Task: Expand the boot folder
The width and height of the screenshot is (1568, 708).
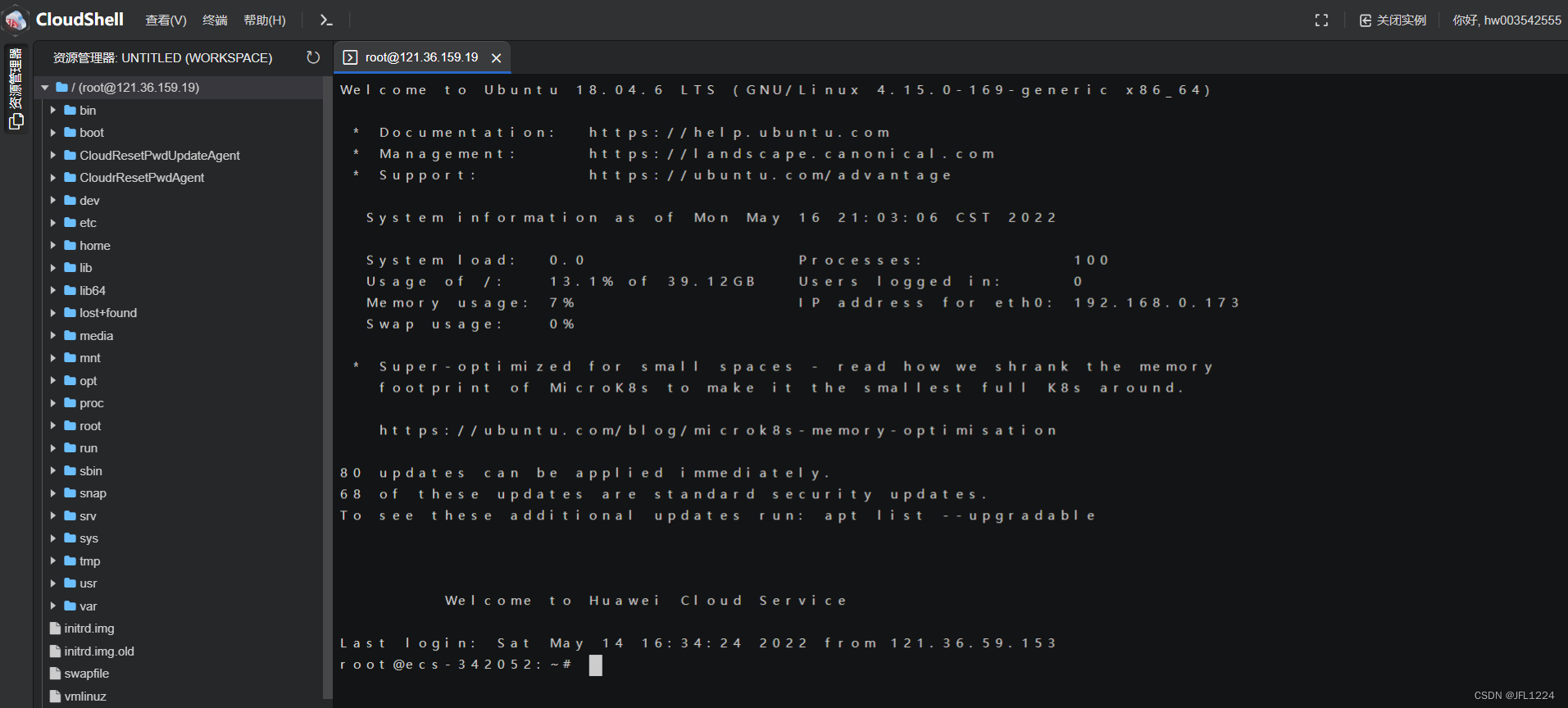Action: click(x=53, y=133)
